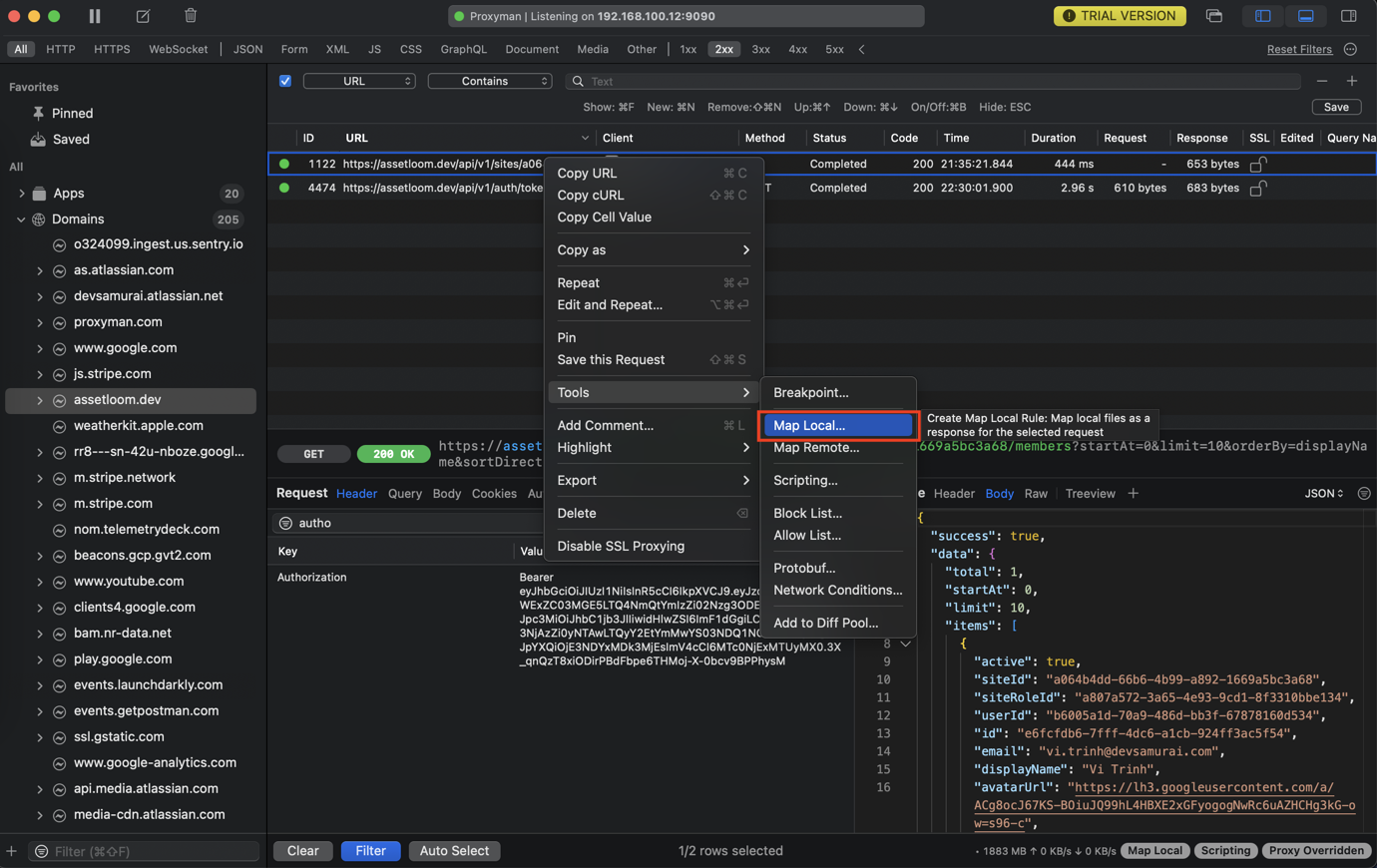This screenshot has height=868, width=1377.
Task: Click SSL lock icon for row 1122
Action: 1258,164
